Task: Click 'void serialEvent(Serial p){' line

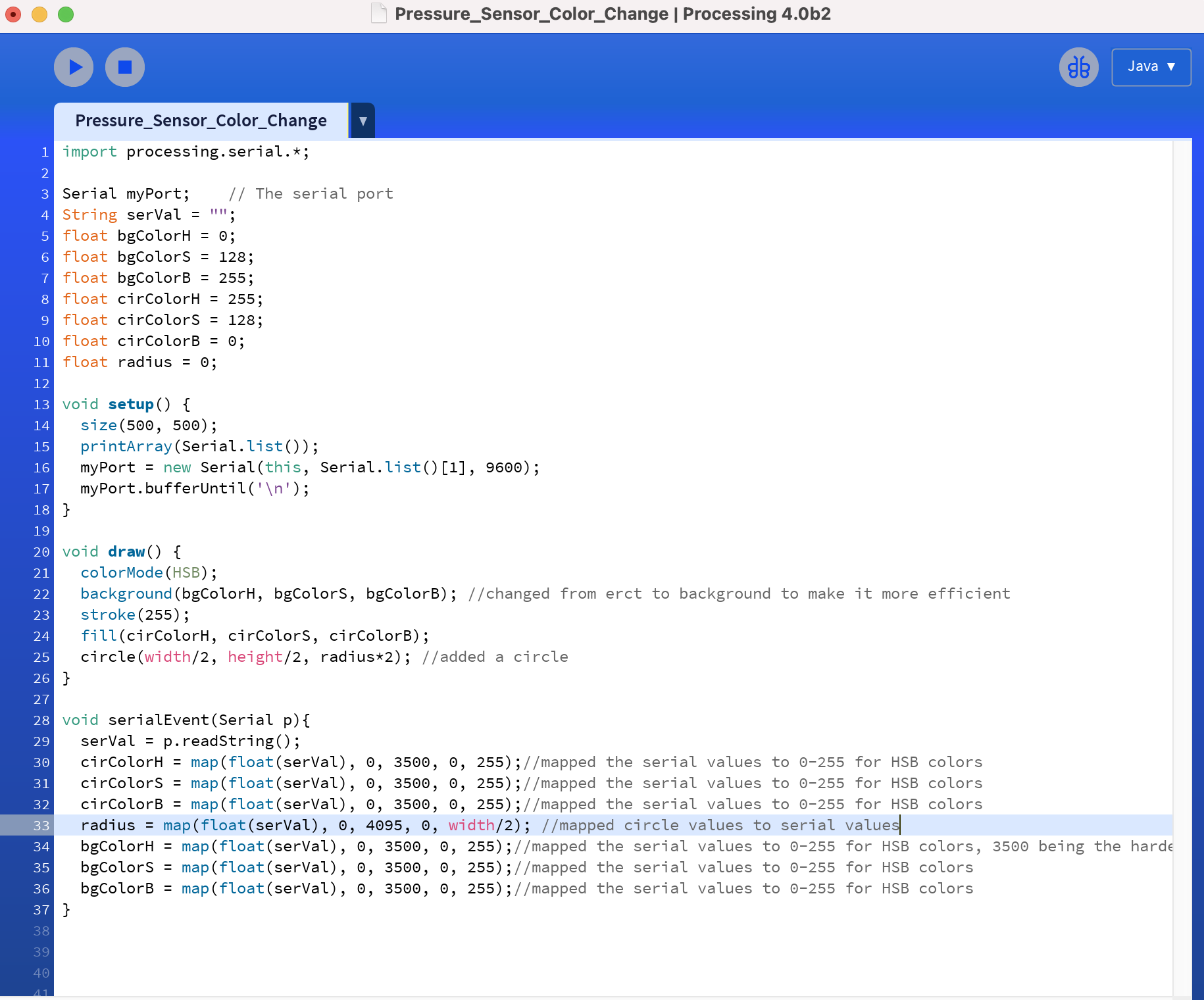Action: pyautogui.click(x=186, y=720)
